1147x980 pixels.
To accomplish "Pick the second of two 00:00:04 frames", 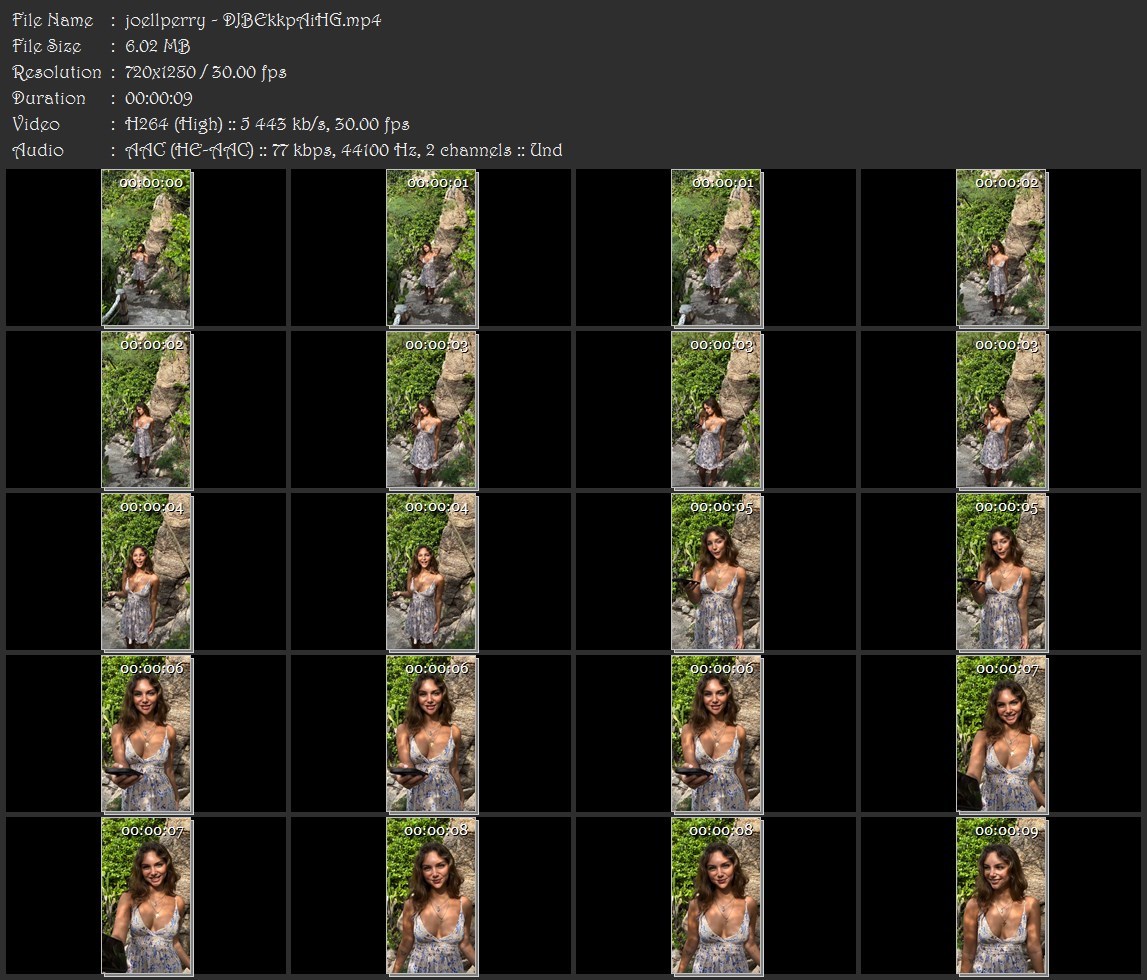I will [432, 571].
